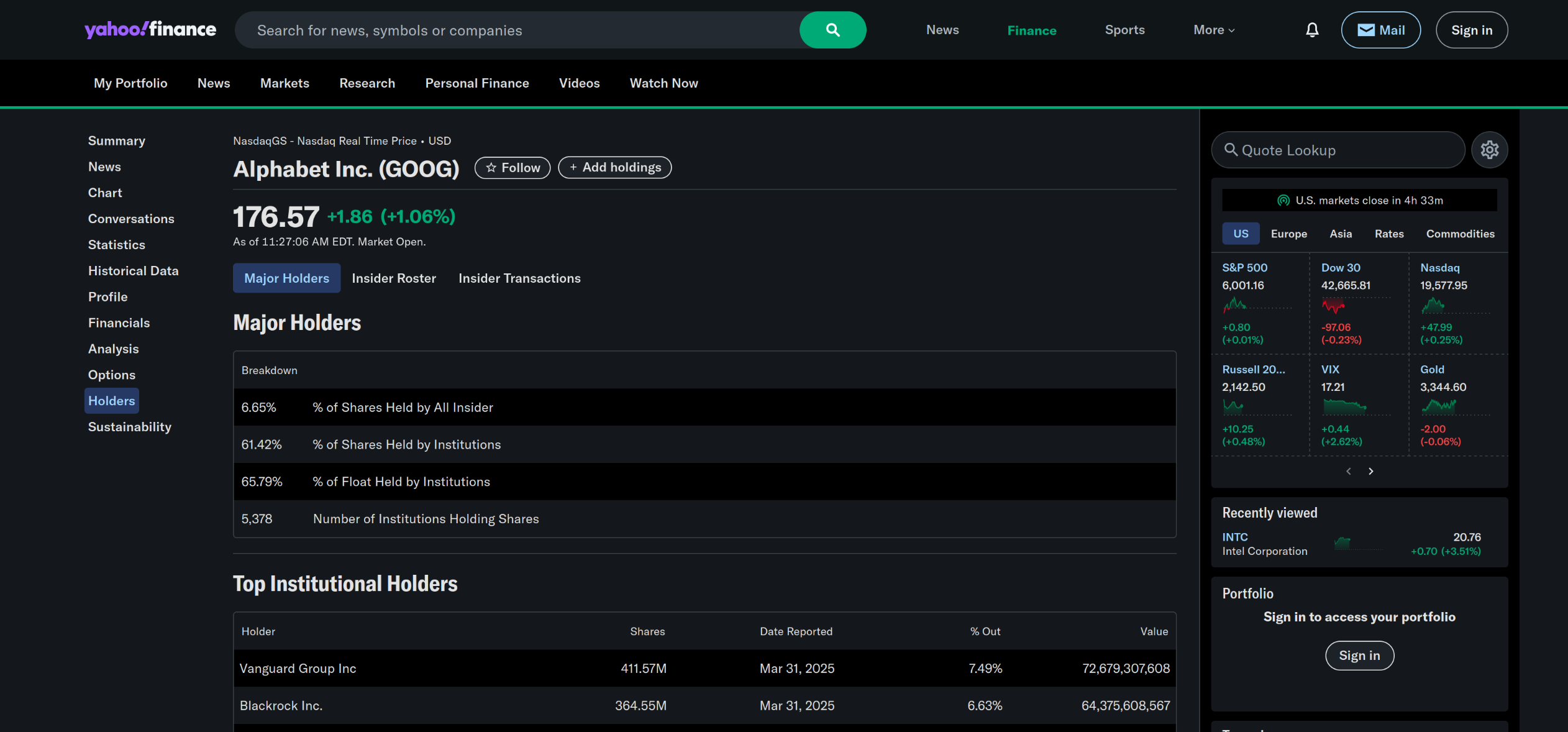The width and height of the screenshot is (1568, 732).
Task: Open the S&P 500 index card
Action: (1260, 303)
